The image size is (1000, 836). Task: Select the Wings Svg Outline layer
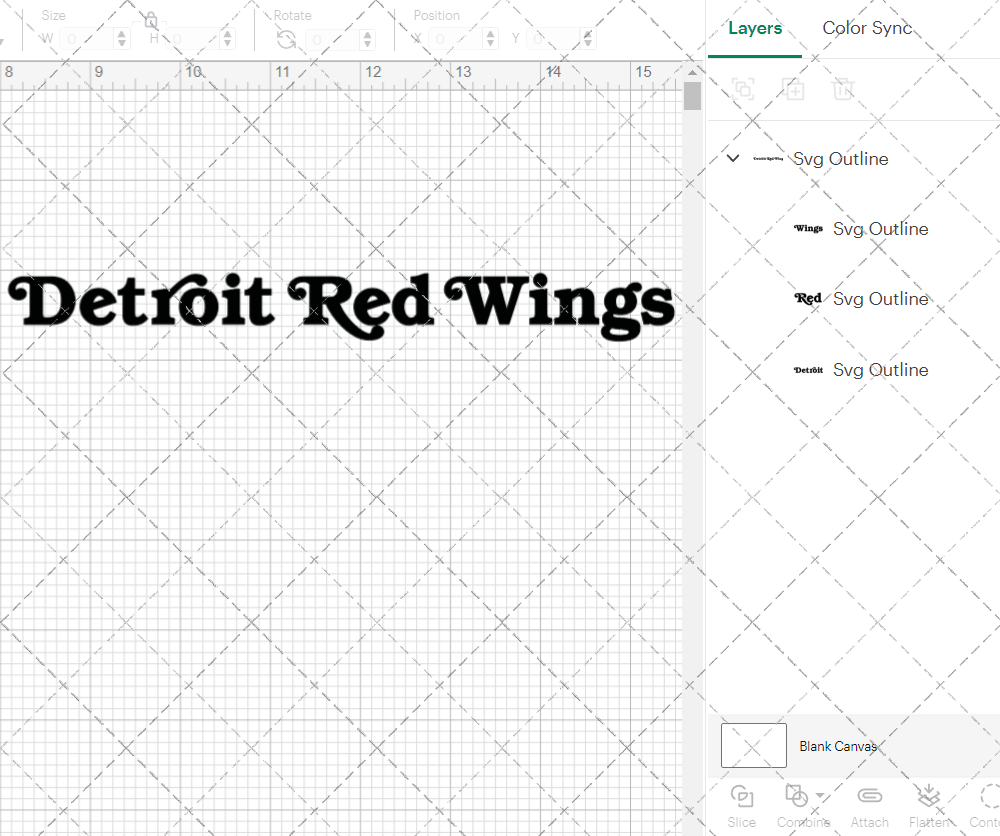point(861,229)
